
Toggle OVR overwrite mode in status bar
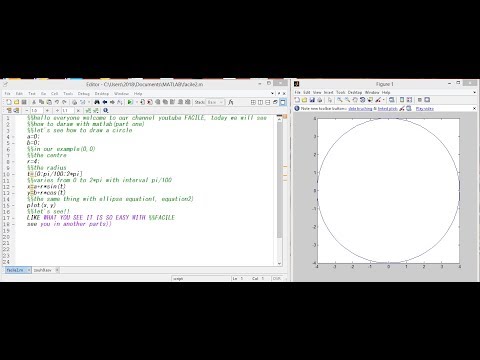[x=277, y=278]
